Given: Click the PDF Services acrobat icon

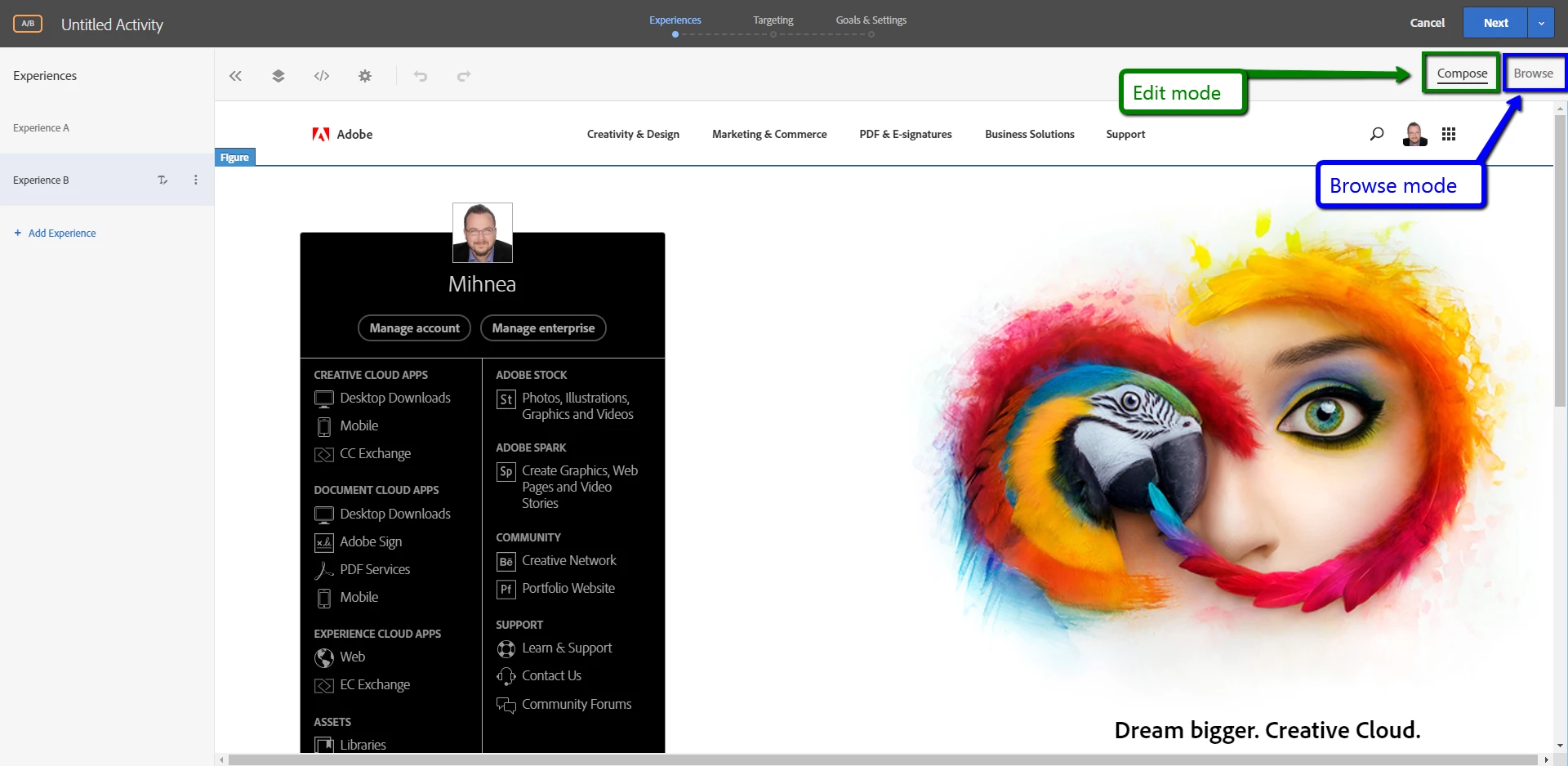Looking at the screenshot, I should 324,570.
